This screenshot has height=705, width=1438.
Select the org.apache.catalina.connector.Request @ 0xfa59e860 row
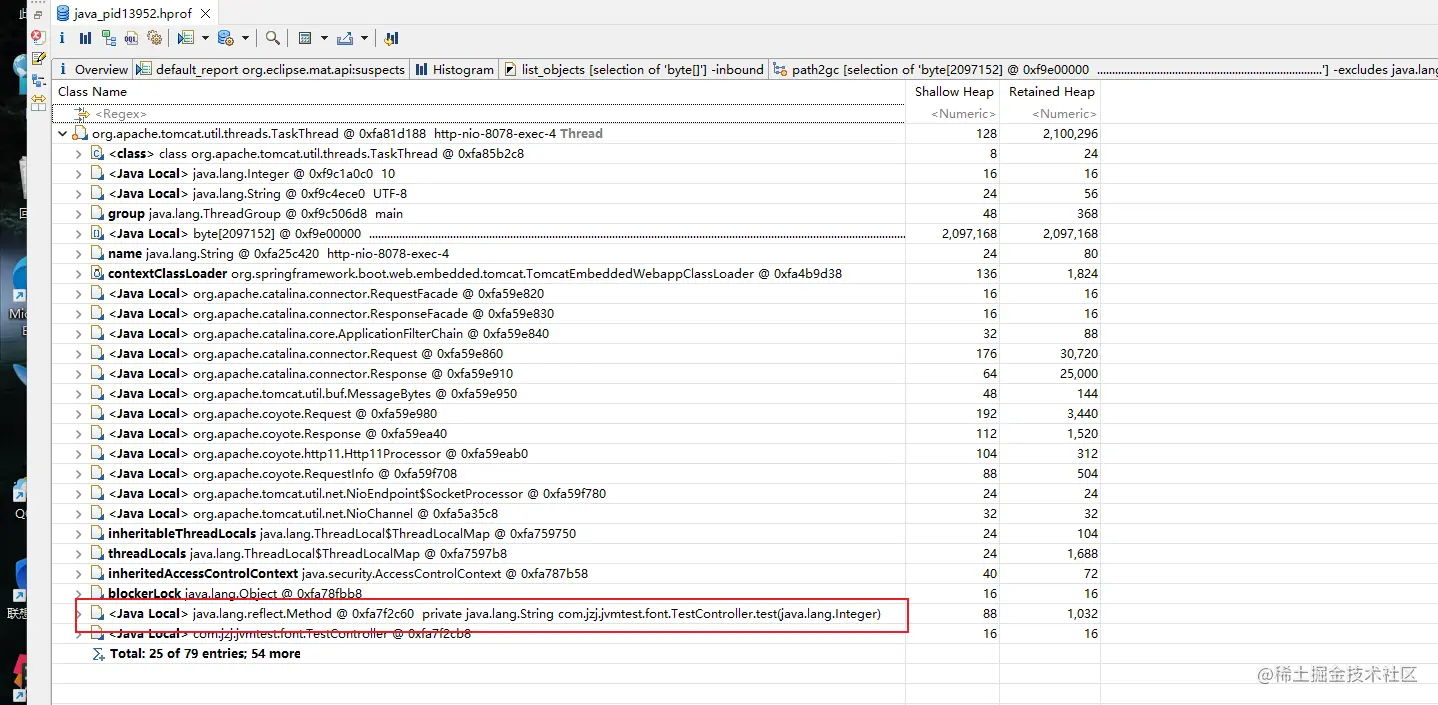pos(577,353)
